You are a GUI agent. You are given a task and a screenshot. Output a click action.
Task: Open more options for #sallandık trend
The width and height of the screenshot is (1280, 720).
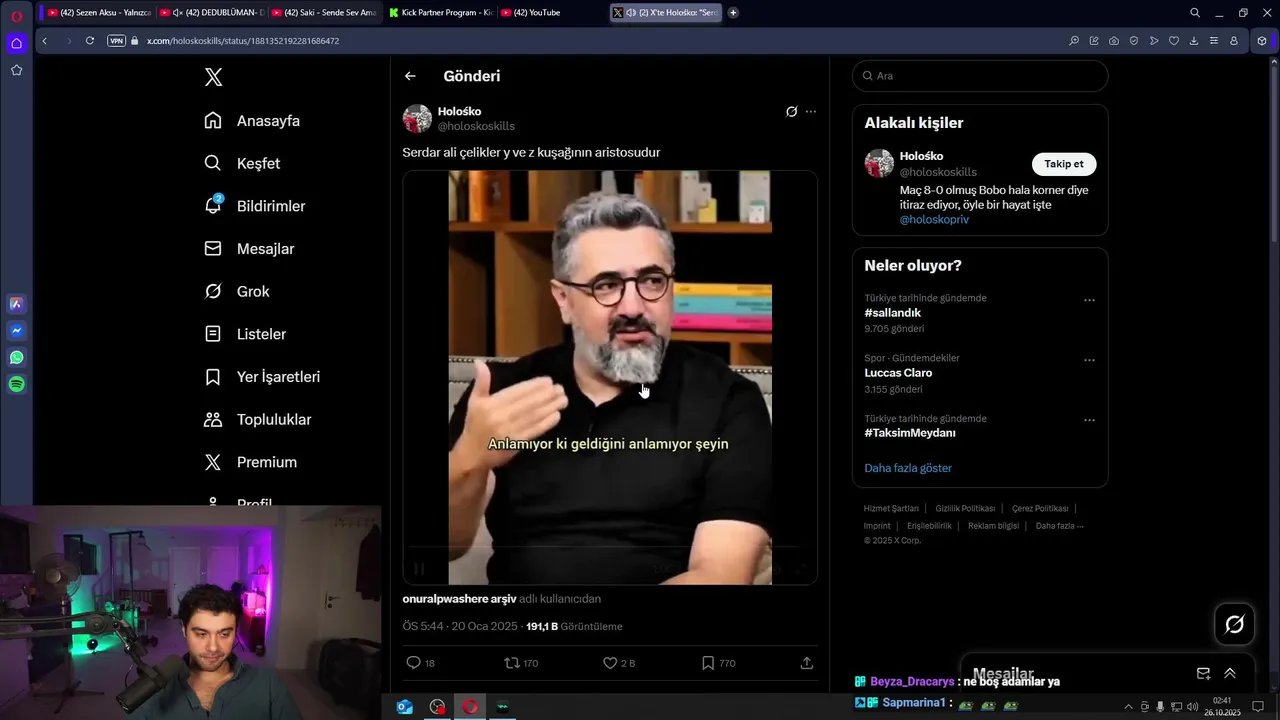(1089, 300)
